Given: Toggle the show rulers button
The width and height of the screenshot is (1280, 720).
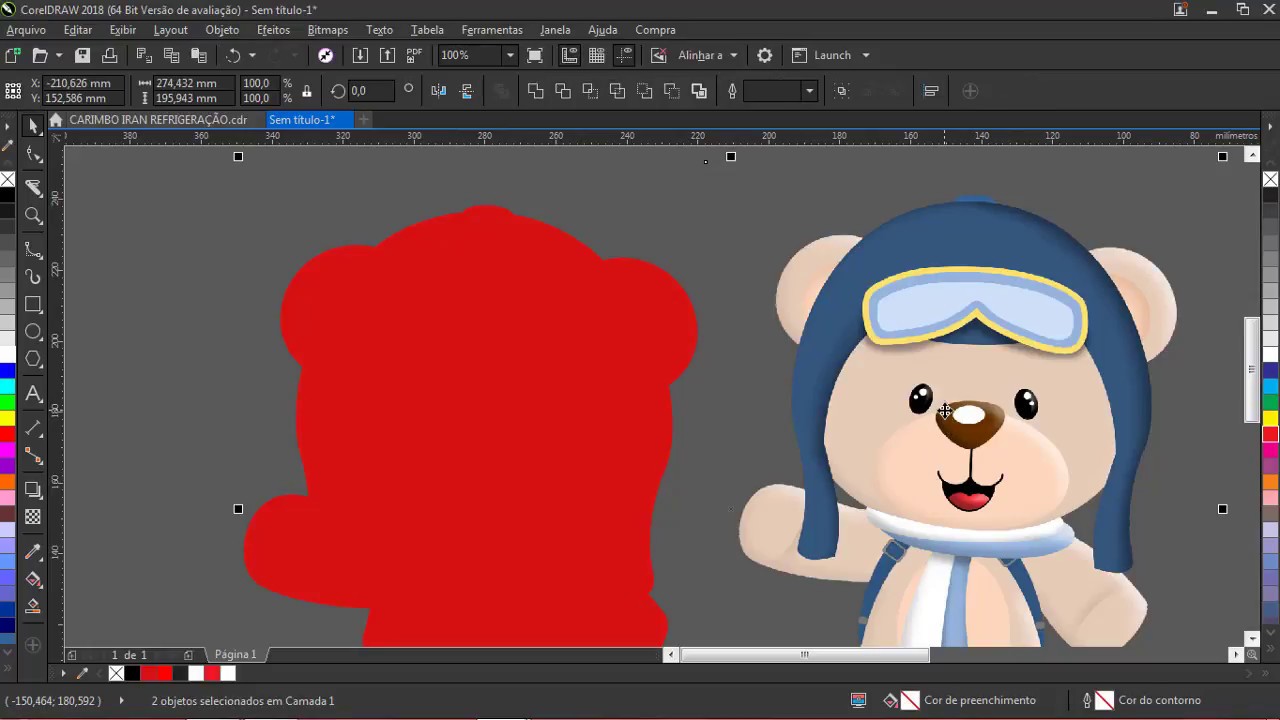Looking at the screenshot, I should click(x=569, y=55).
